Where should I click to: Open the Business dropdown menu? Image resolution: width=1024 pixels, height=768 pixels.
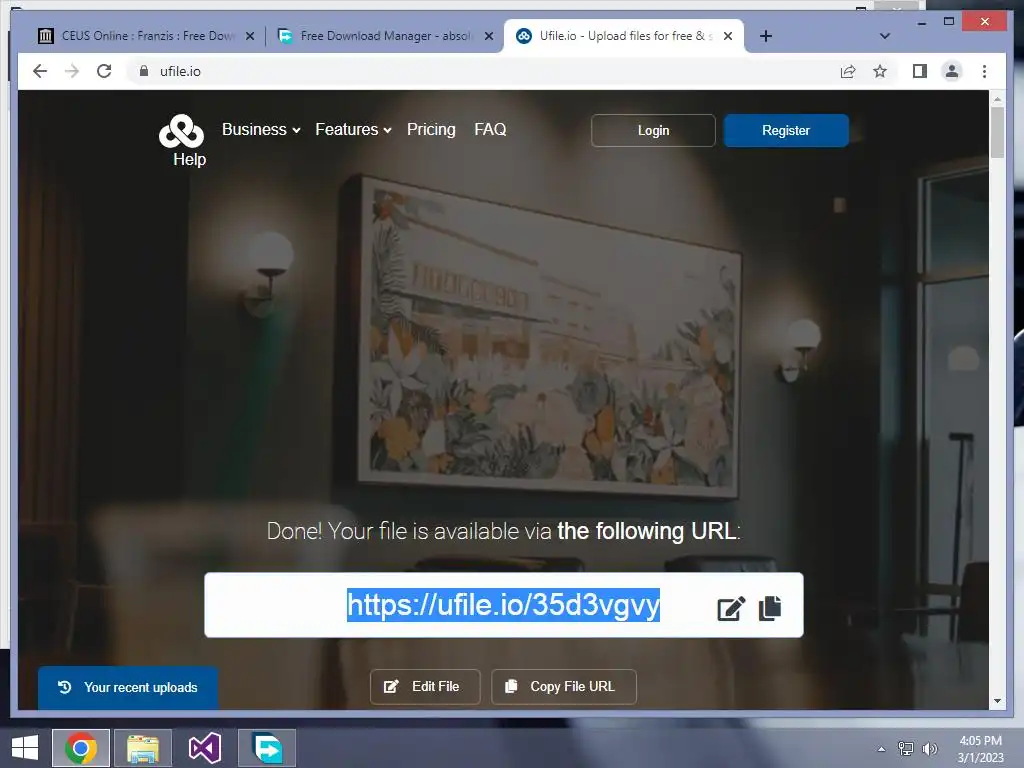click(261, 129)
